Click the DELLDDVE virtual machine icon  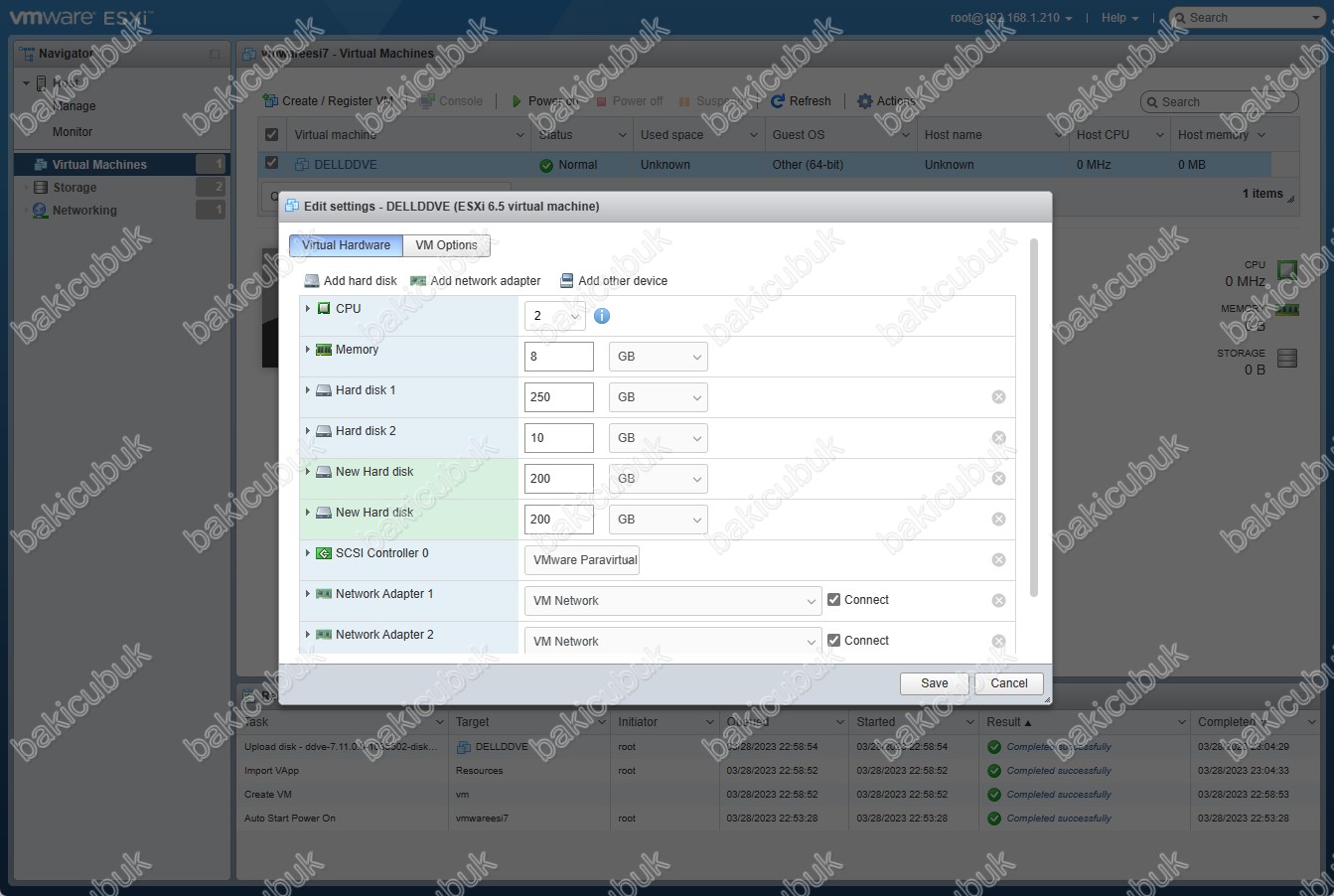pos(302,165)
